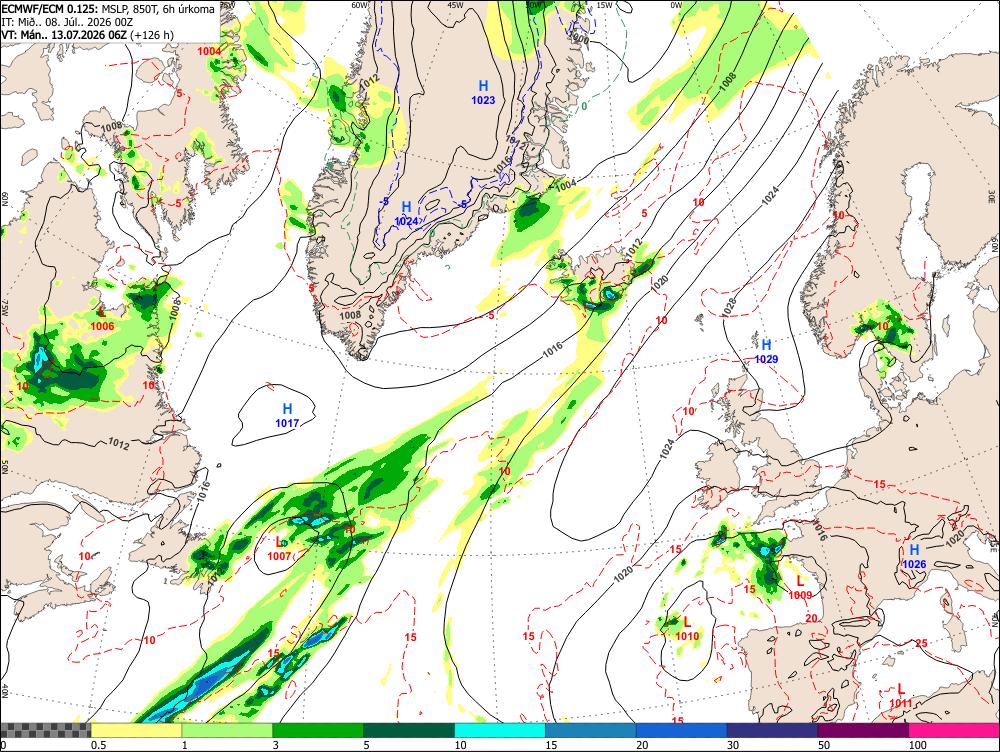The height and width of the screenshot is (752, 1000).
Task: Select the yellow 0.5–1 mm legend swatch
Action: click(x=136, y=730)
